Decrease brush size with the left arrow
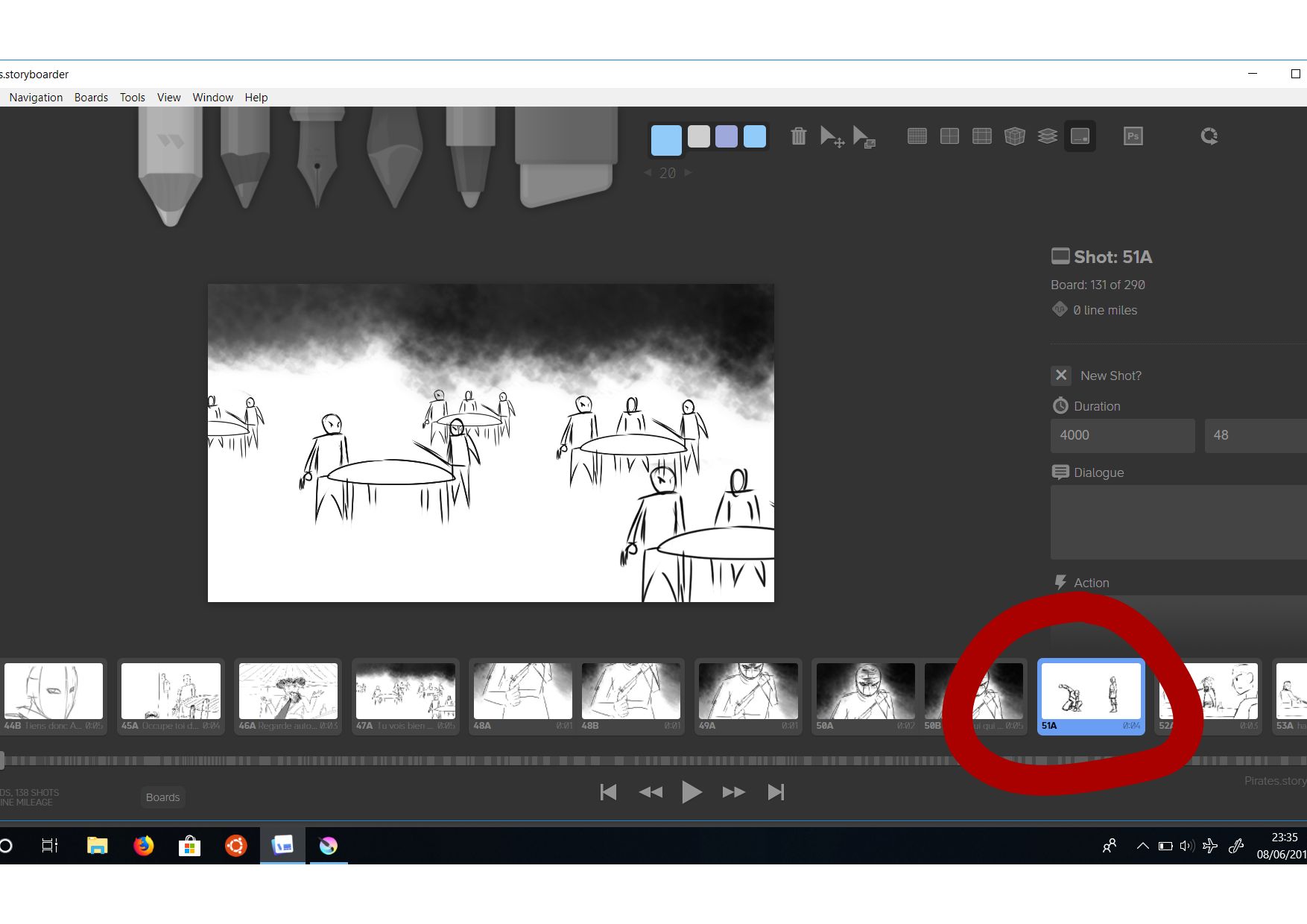Screen dimensions: 1307x924 (647, 172)
